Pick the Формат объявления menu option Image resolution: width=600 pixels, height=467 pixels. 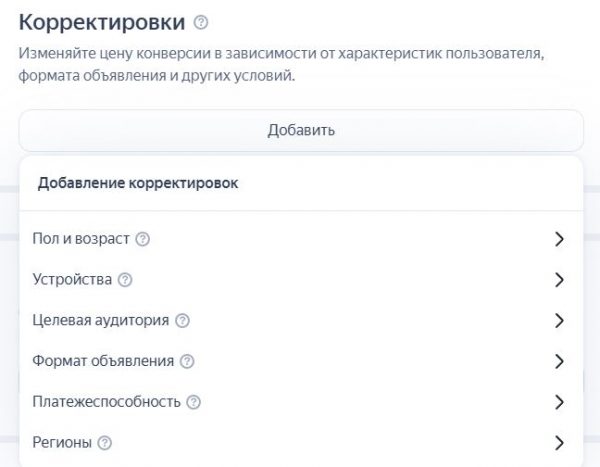click(103, 361)
